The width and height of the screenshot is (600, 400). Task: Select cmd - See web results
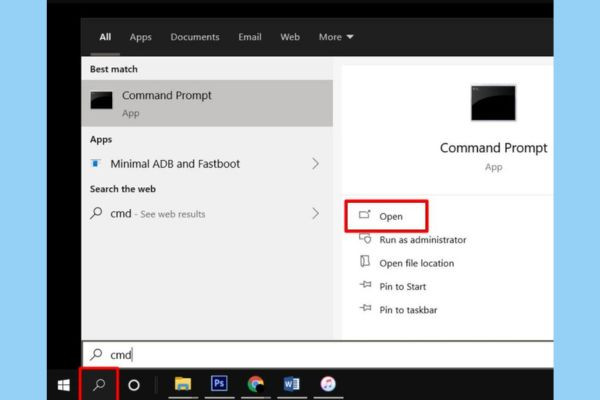pyautogui.click(x=207, y=214)
